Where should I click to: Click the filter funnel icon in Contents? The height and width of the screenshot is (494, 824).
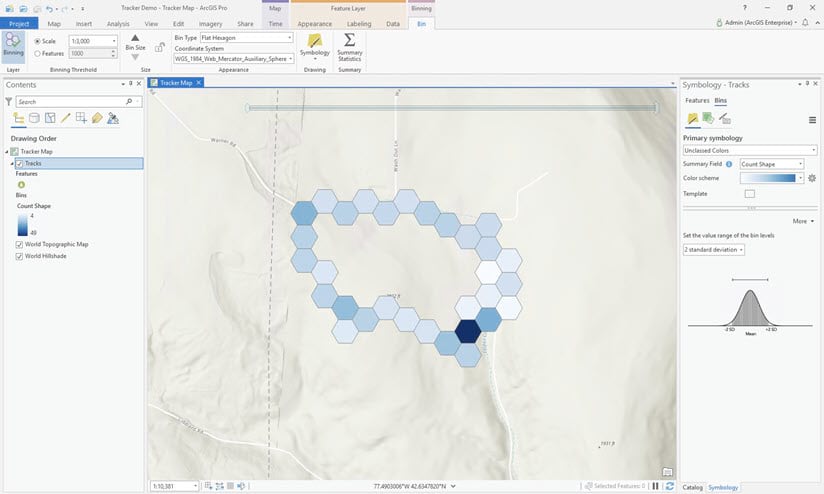[x=8, y=101]
